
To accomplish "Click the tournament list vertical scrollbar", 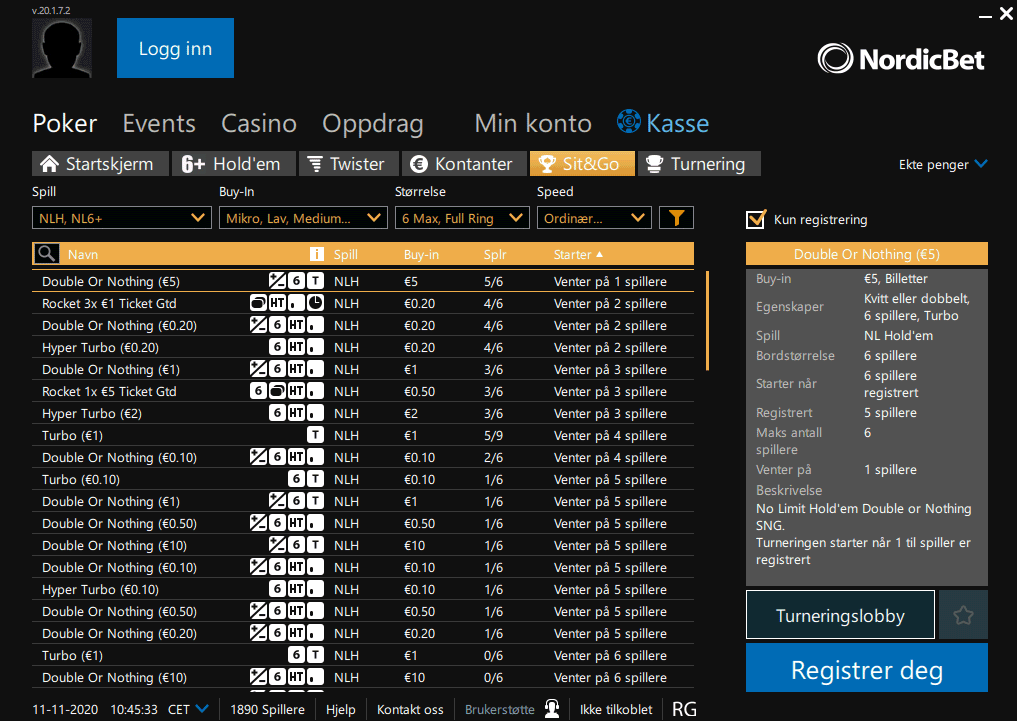I will (x=707, y=320).
